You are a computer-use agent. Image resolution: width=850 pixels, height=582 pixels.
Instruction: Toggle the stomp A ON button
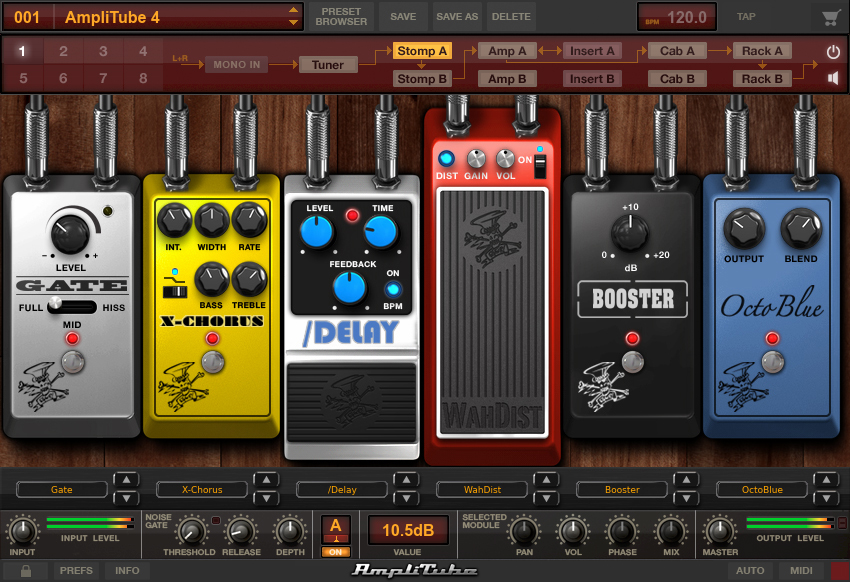click(x=336, y=552)
